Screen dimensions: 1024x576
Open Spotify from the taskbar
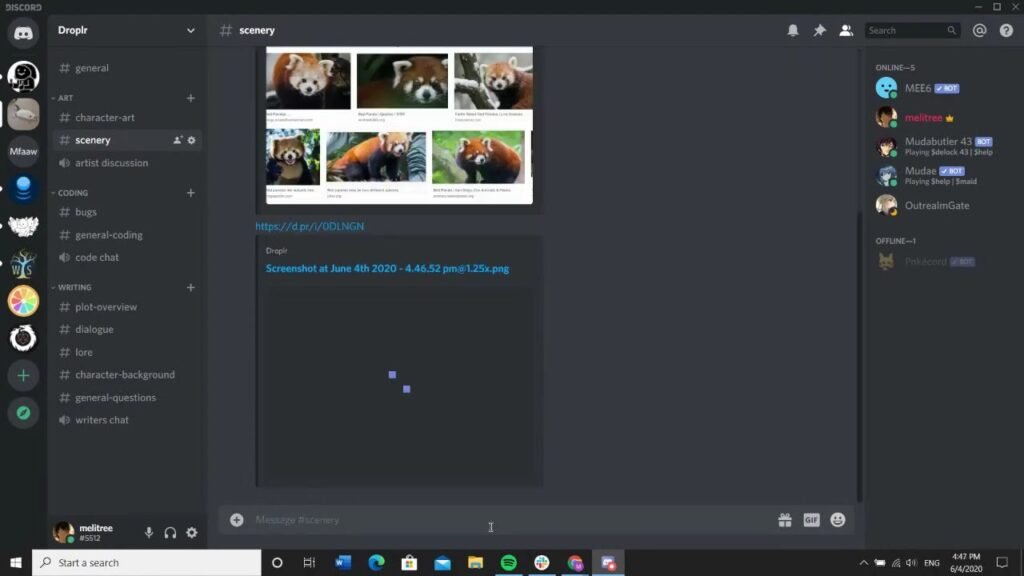point(509,562)
